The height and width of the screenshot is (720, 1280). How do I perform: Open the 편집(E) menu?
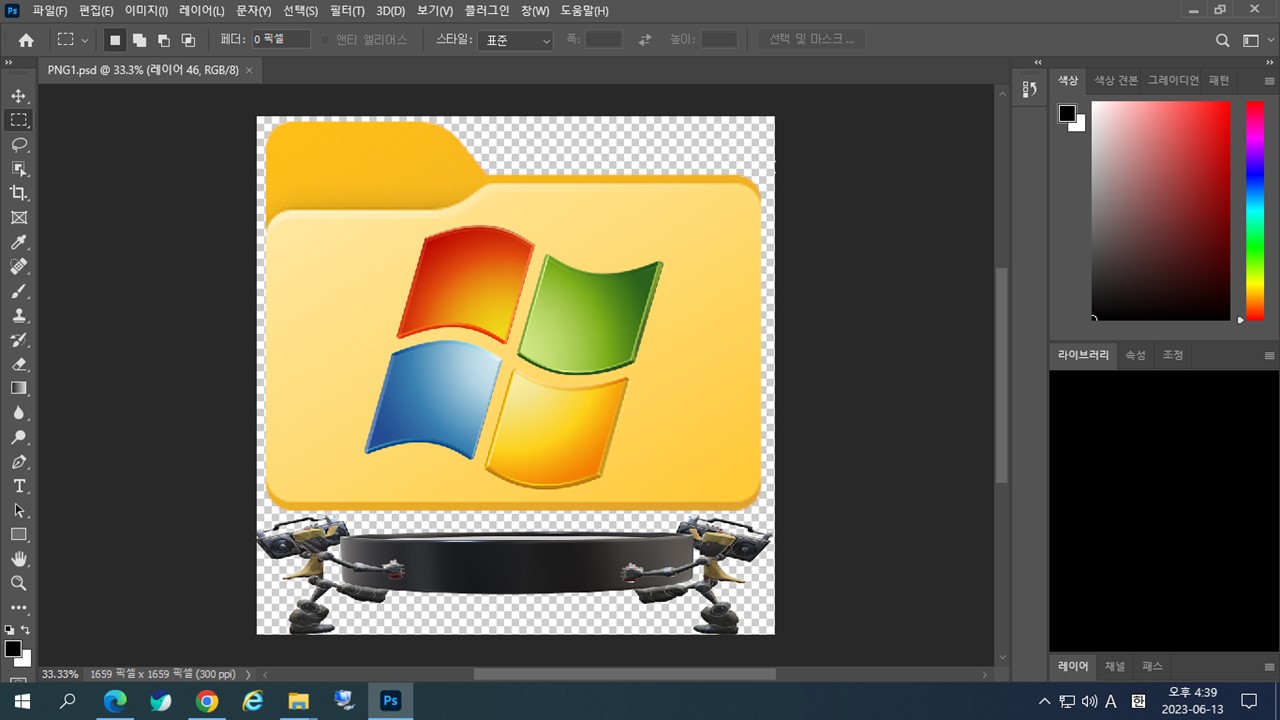click(97, 11)
